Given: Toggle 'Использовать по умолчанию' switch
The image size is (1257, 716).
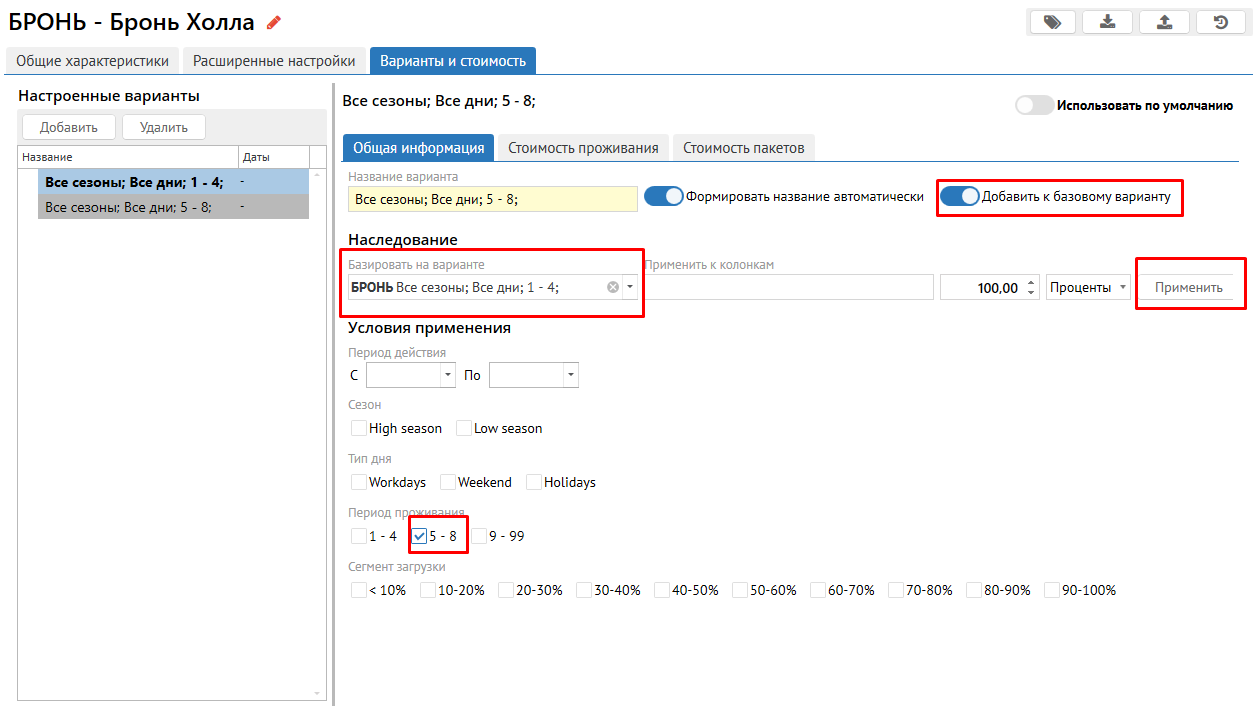Looking at the screenshot, I should (x=1034, y=105).
